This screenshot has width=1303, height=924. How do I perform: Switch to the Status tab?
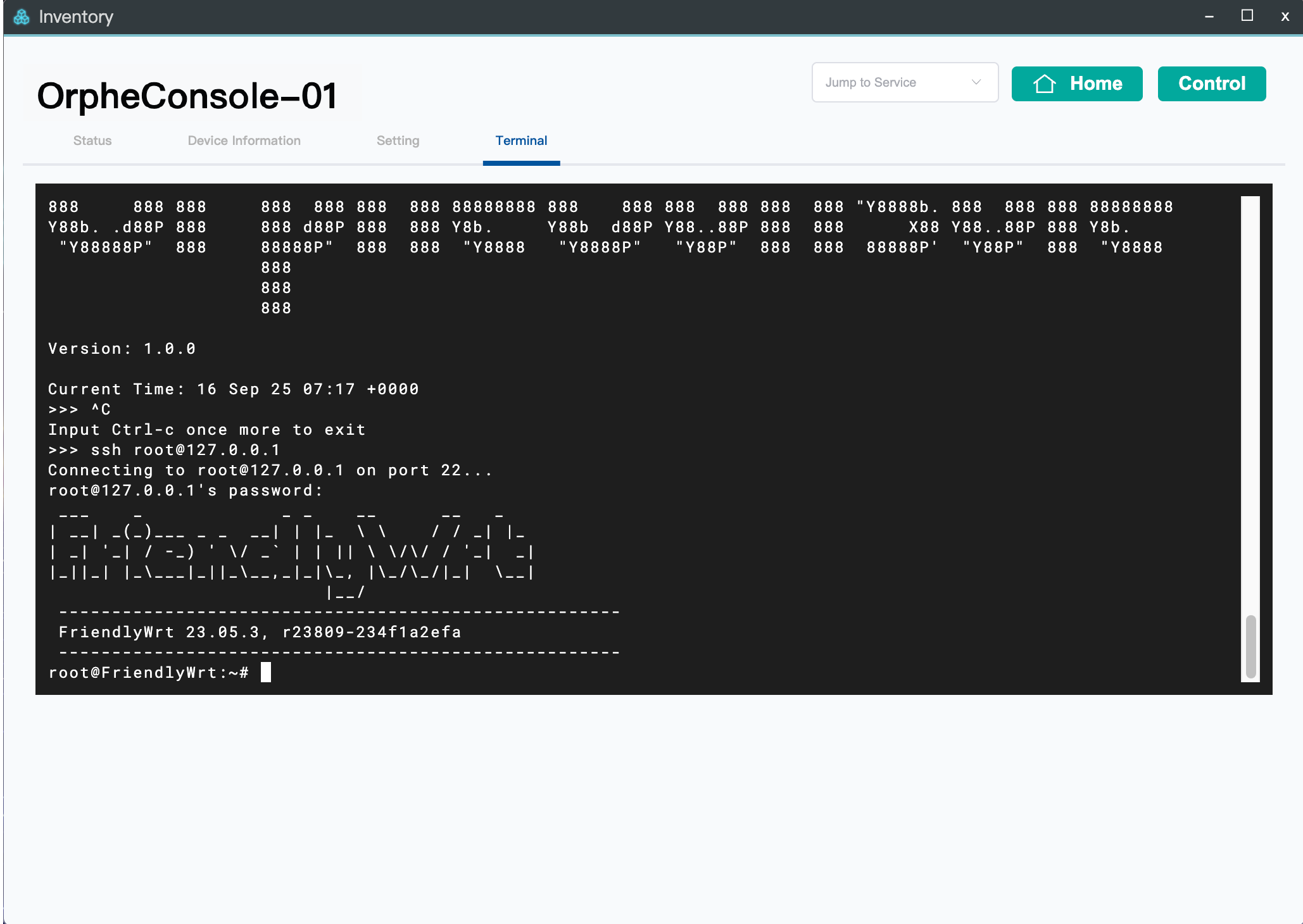coord(92,140)
